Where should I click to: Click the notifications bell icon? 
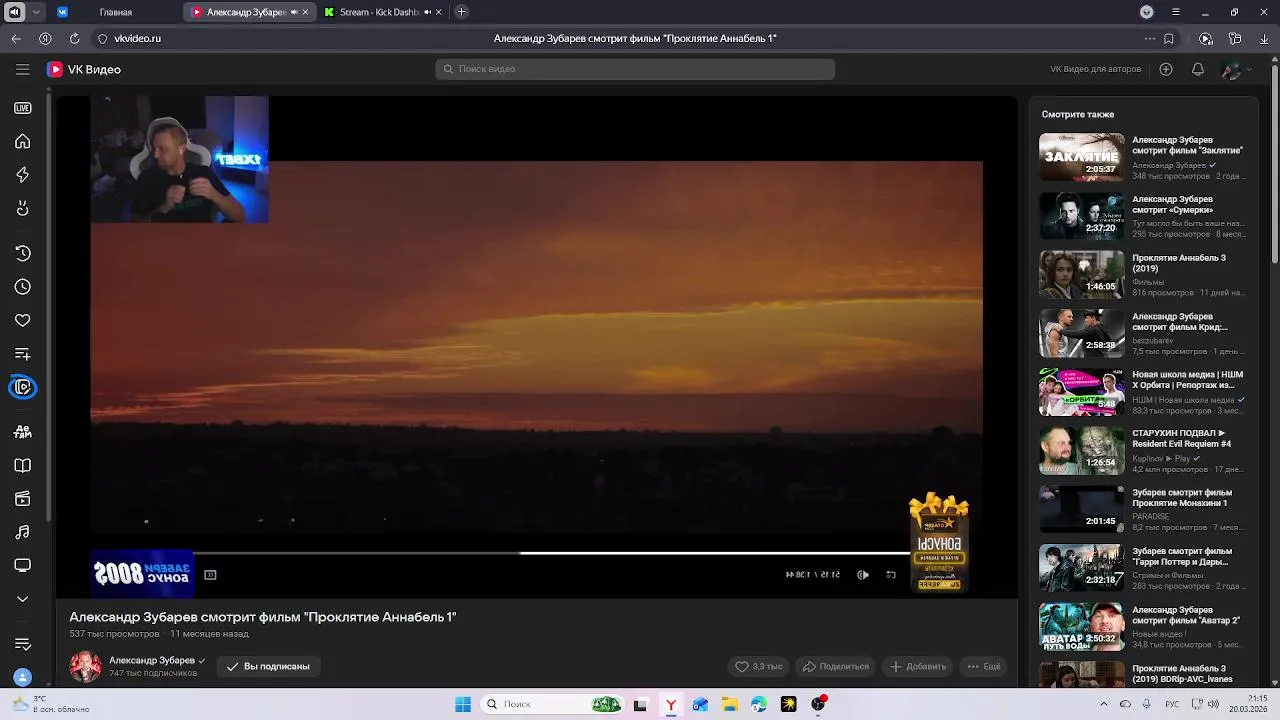tap(1197, 69)
